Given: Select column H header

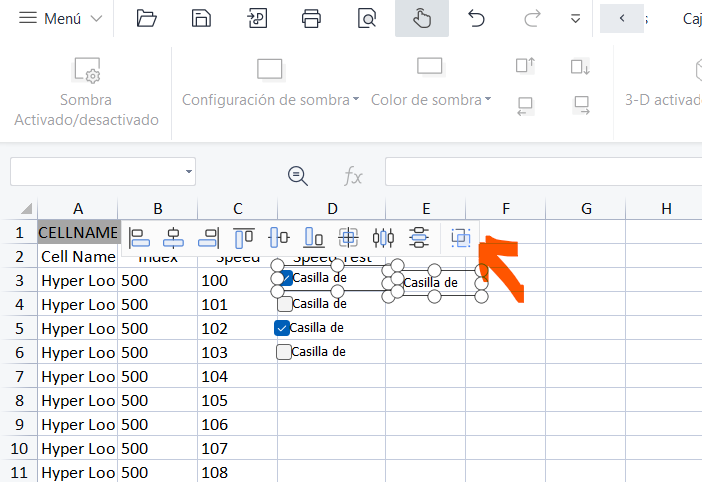Looking at the screenshot, I should click(x=666, y=209).
